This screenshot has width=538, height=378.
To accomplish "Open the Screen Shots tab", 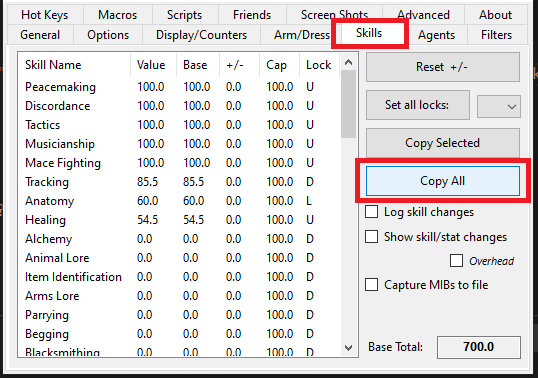I will [335, 15].
